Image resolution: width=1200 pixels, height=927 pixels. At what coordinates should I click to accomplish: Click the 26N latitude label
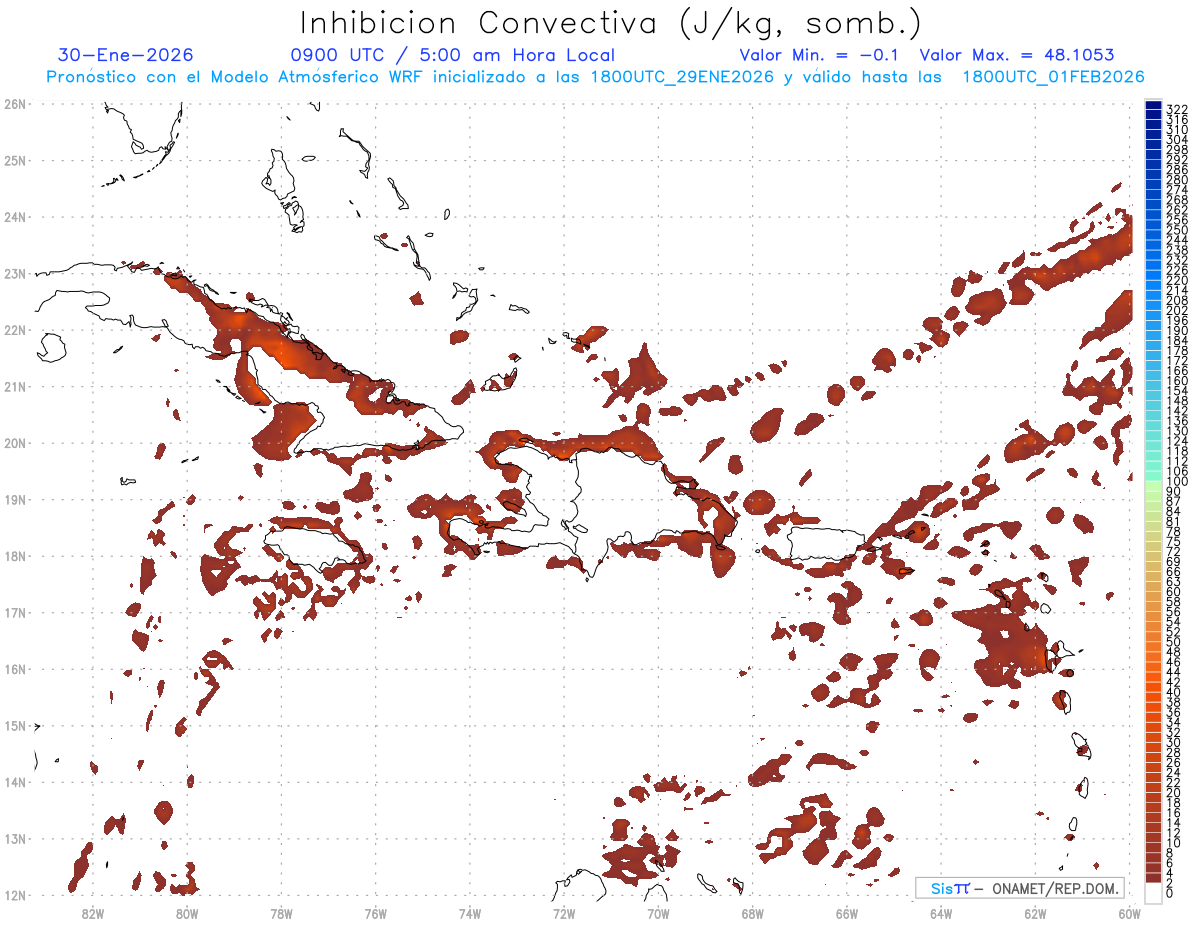point(15,104)
